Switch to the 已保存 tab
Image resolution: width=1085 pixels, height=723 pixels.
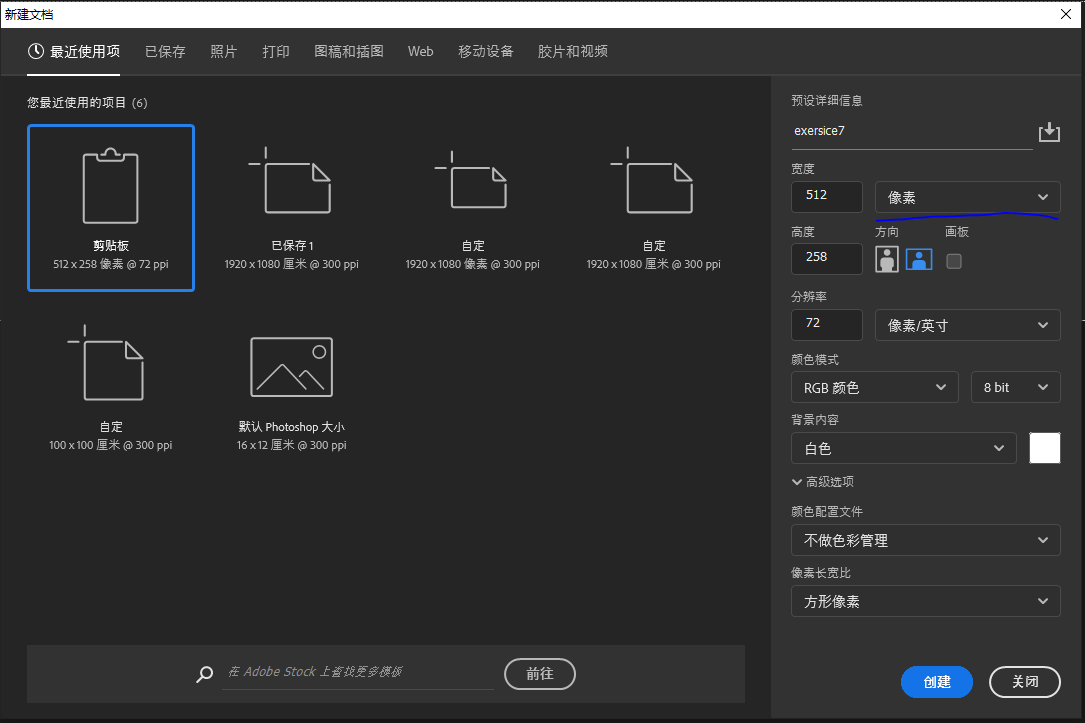click(165, 51)
